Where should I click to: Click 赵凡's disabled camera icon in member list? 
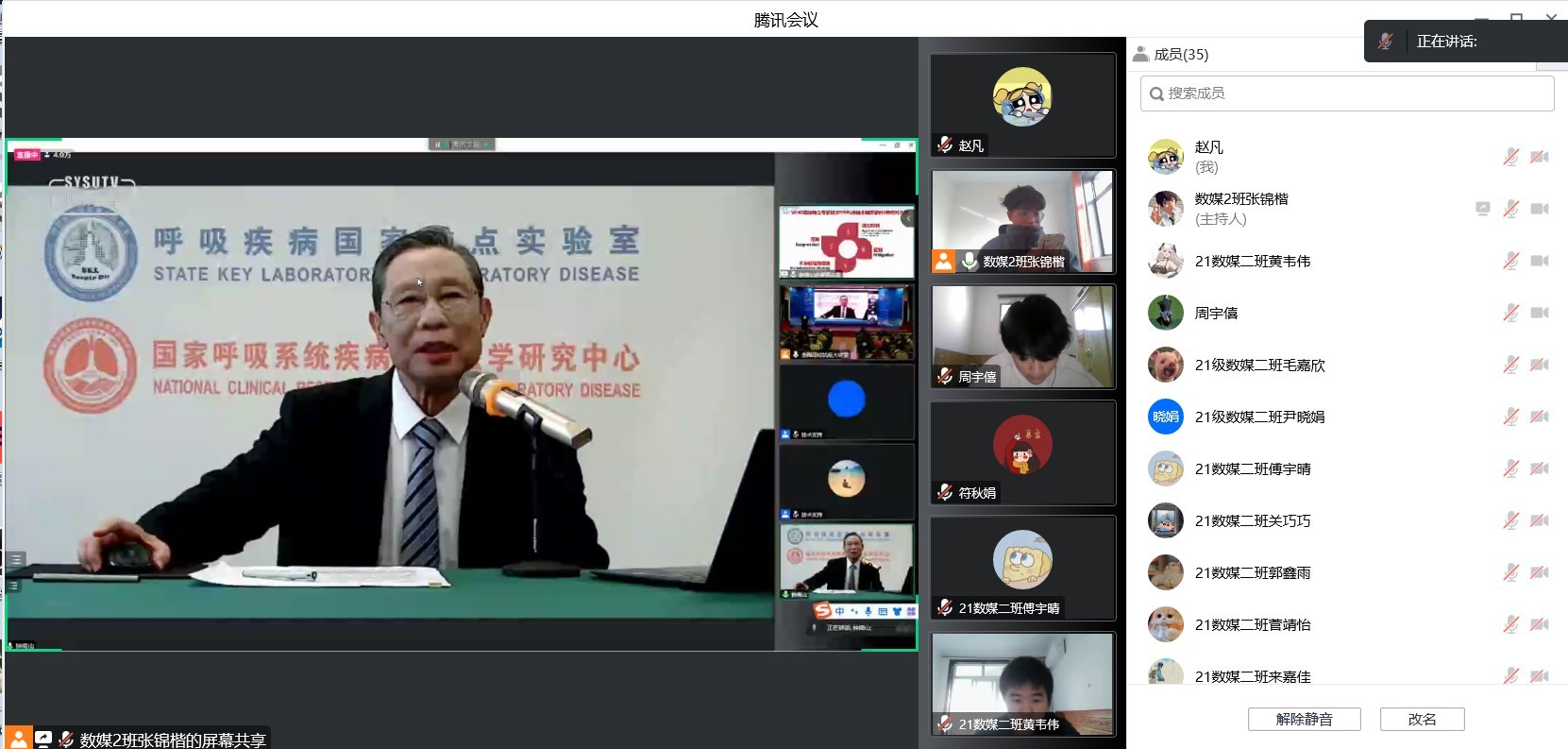coord(1540,157)
